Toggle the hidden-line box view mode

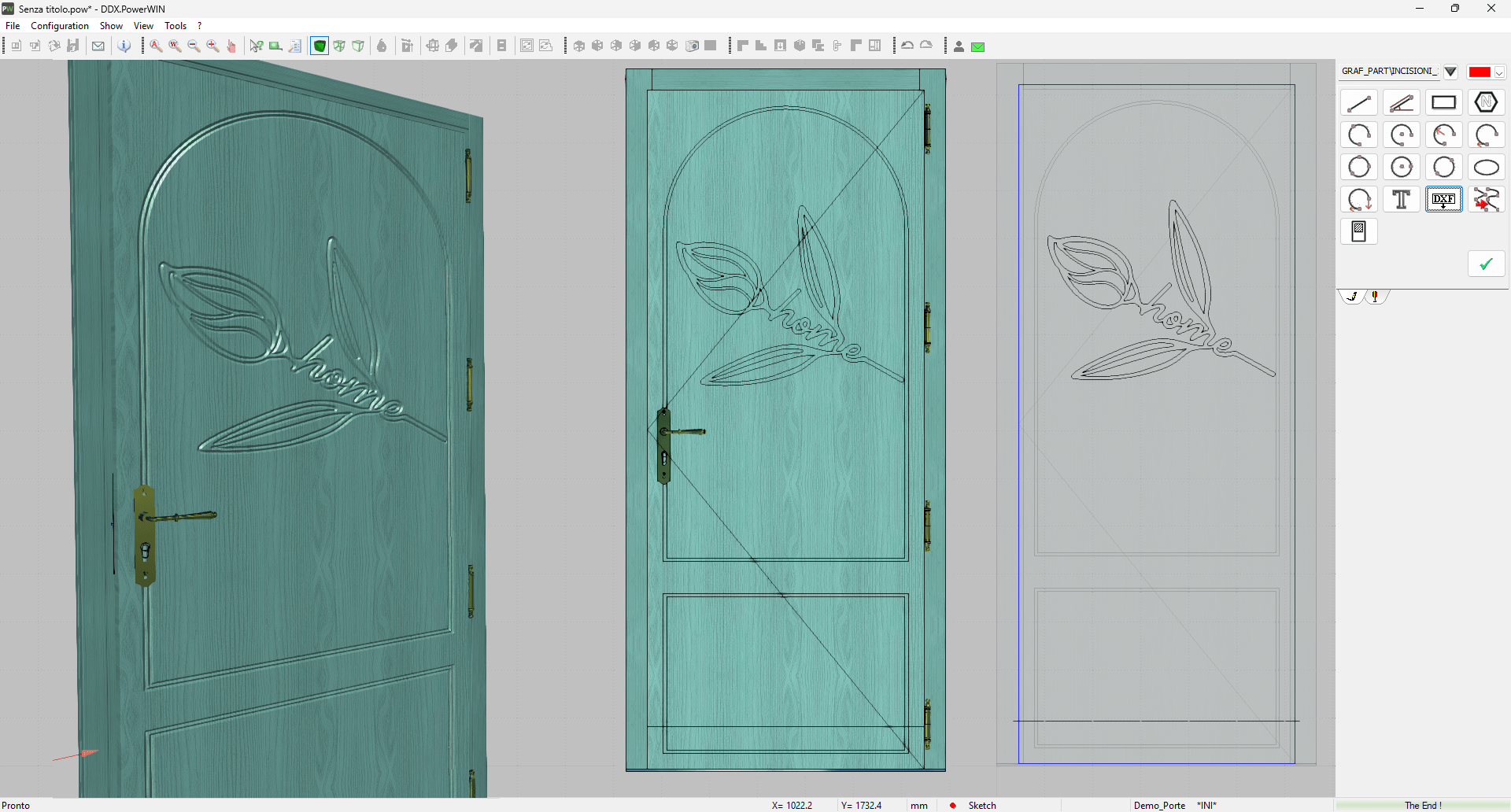pos(358,46)
